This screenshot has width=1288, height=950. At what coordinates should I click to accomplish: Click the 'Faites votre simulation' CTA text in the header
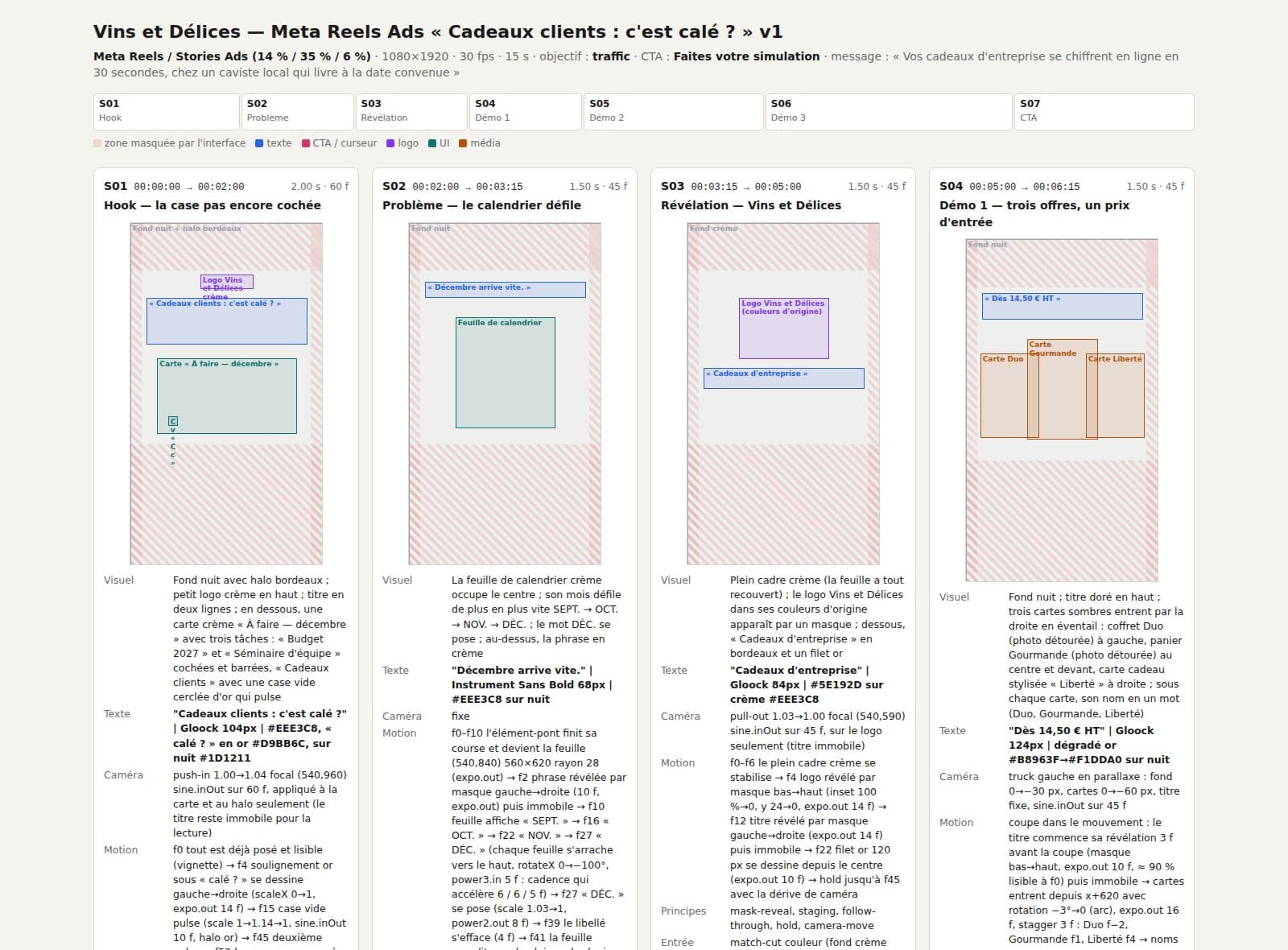(746, 56)
